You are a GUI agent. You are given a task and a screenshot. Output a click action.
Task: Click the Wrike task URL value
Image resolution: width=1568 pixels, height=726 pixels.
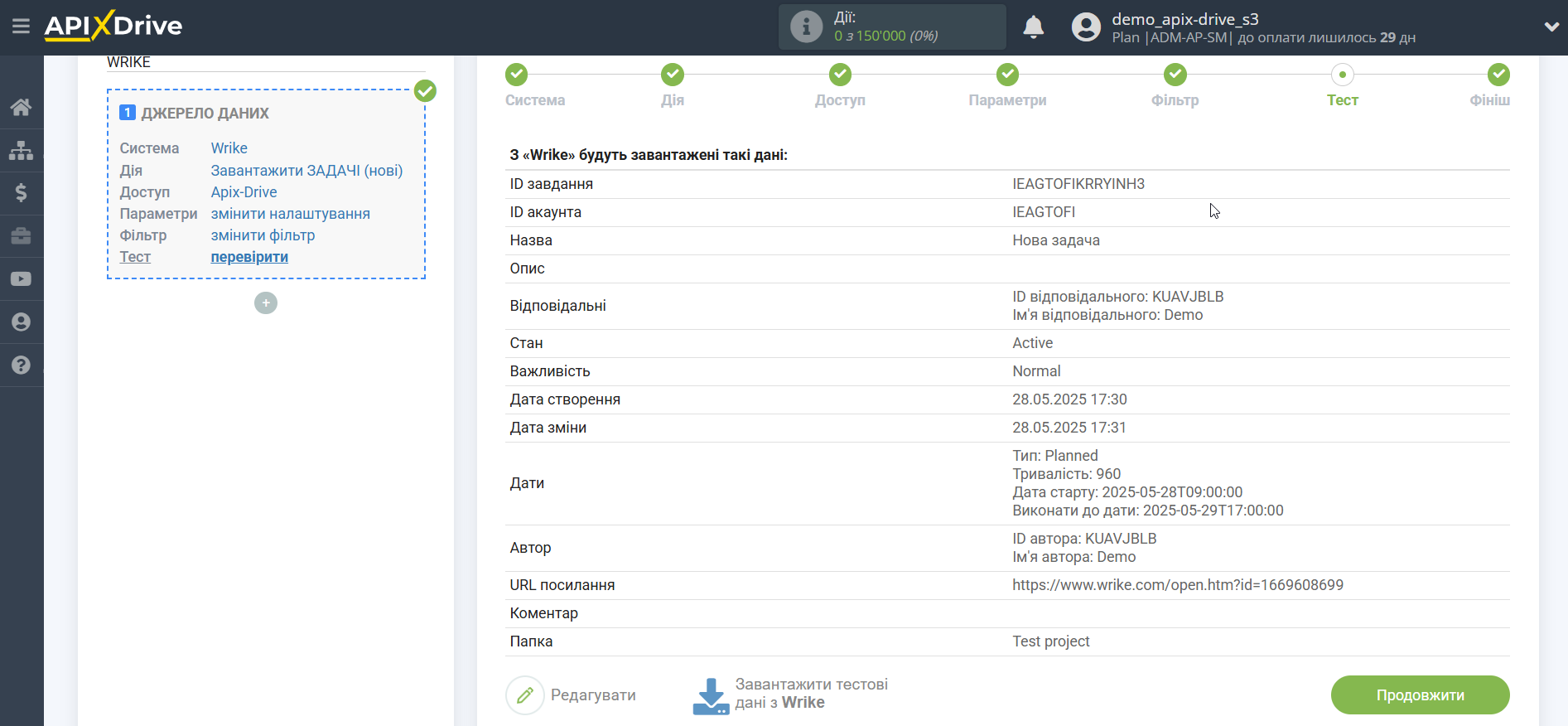pos(1178,585)
